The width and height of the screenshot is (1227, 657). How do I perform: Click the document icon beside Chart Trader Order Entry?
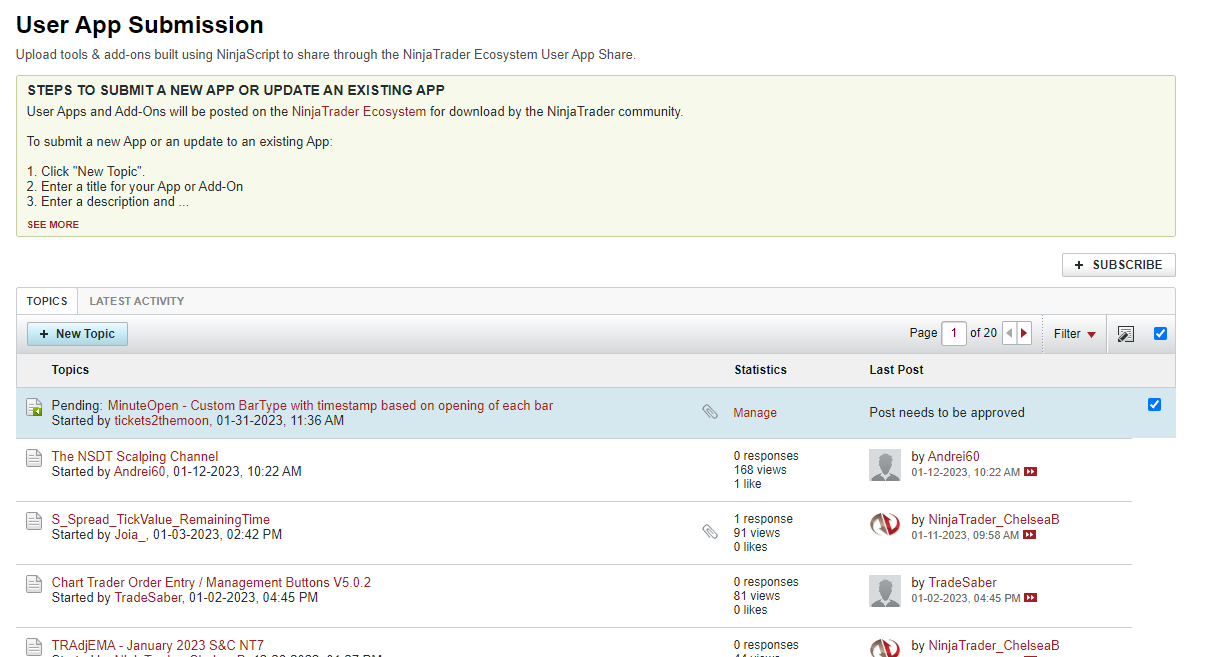[34, 584]
